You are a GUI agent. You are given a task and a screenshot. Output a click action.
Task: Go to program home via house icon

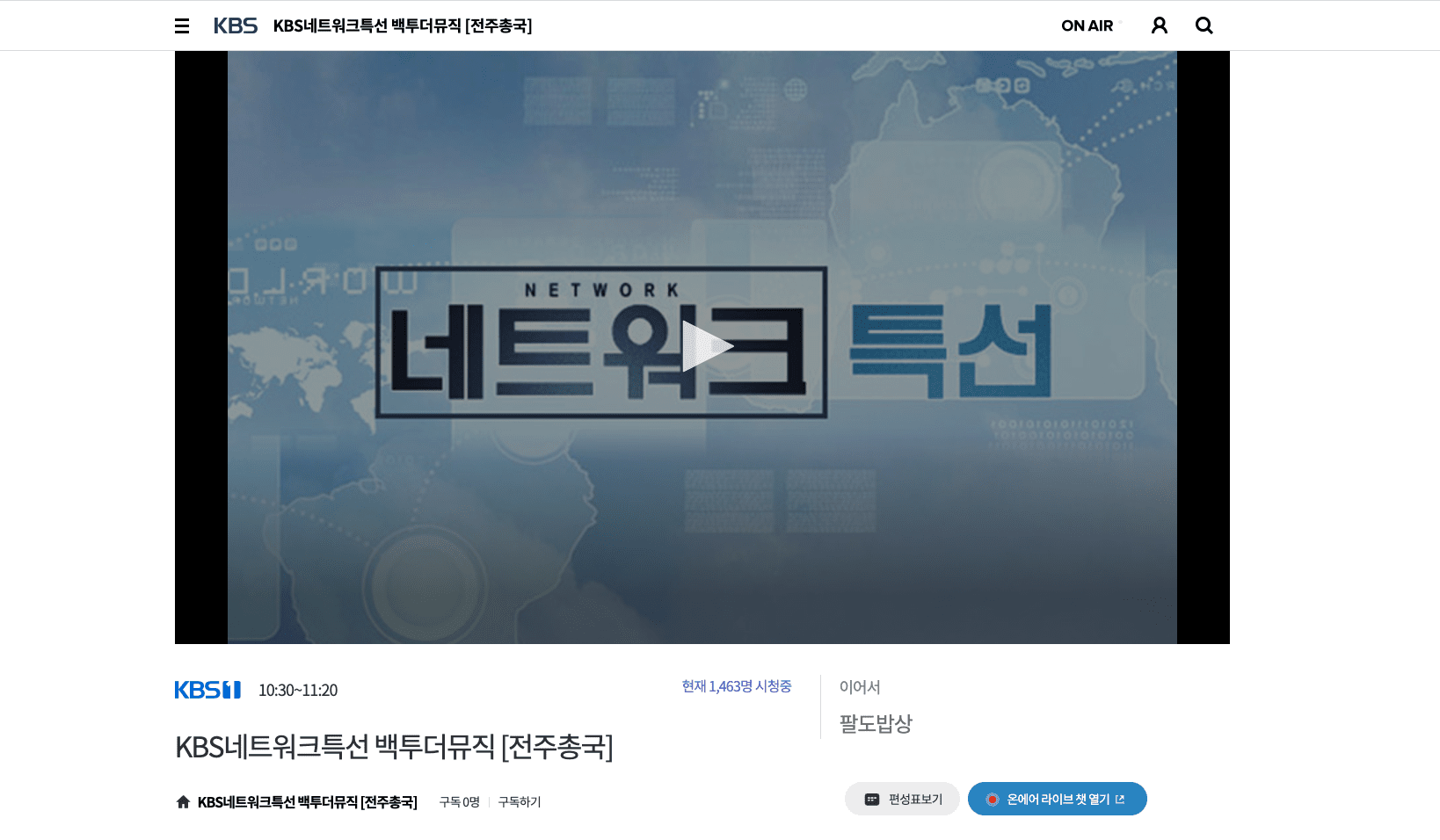(183, 801)
